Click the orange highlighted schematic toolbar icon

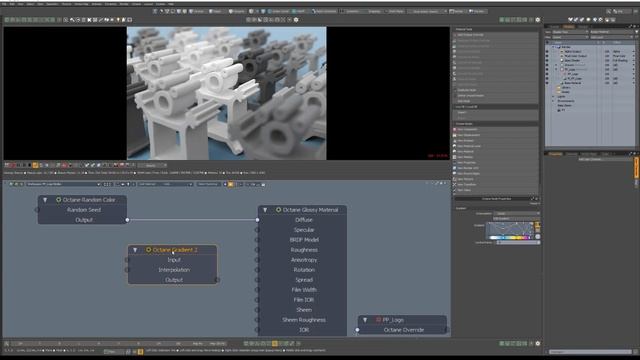pyautogui.click(x=231, y=184)
